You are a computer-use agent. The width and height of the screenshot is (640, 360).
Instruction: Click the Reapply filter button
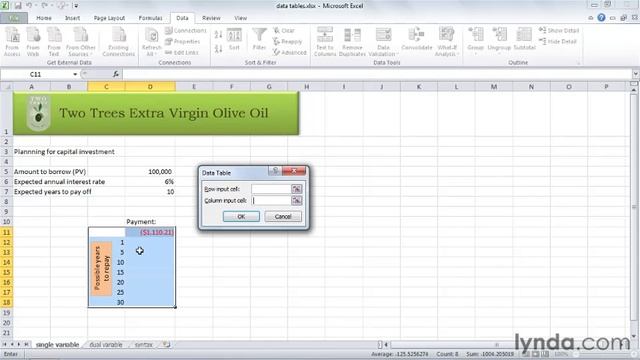pyautogui.click(x=287, y=42)
